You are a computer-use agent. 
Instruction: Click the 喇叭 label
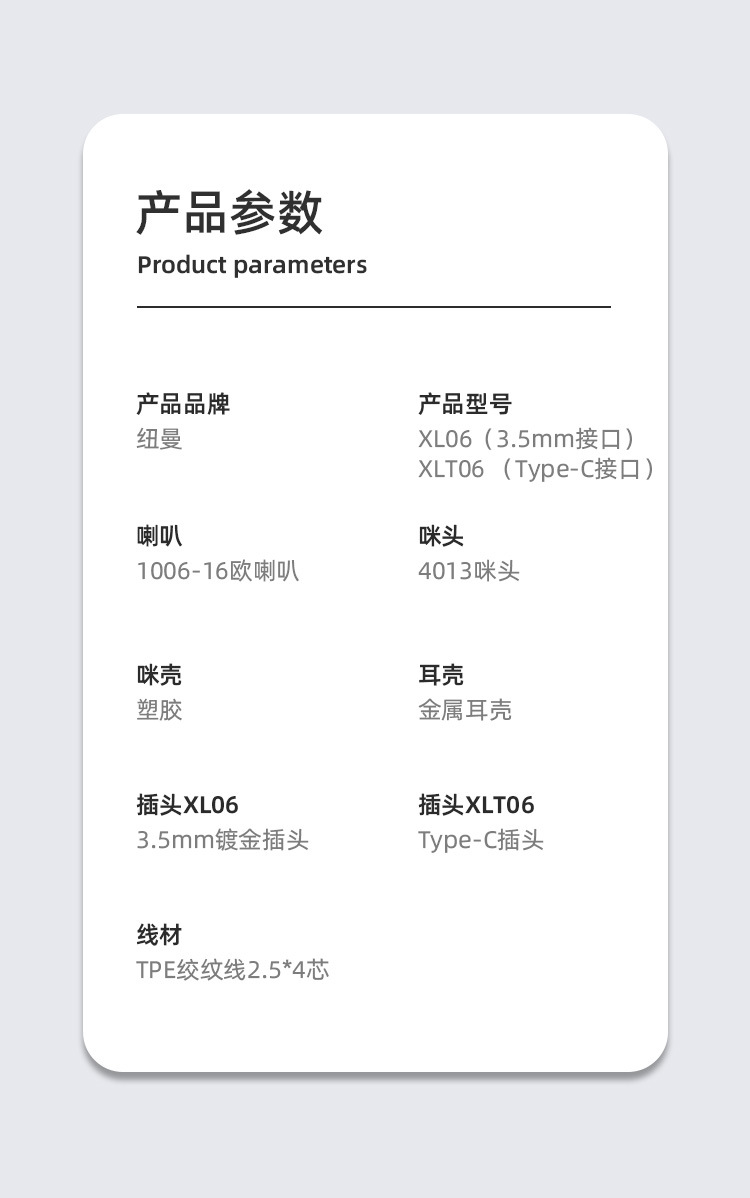click(x=160, y=536)
